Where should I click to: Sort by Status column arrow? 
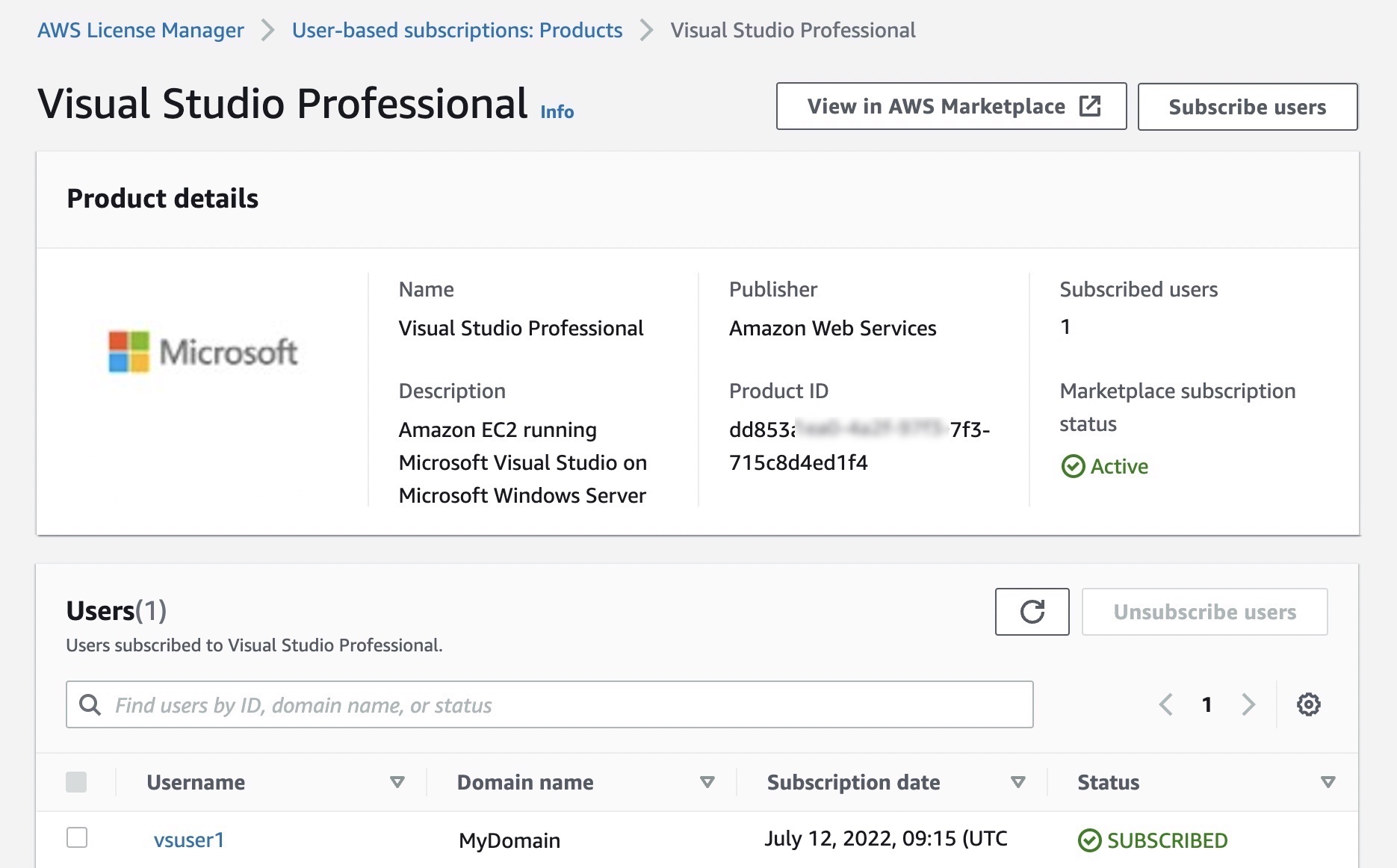(1328, 782)
